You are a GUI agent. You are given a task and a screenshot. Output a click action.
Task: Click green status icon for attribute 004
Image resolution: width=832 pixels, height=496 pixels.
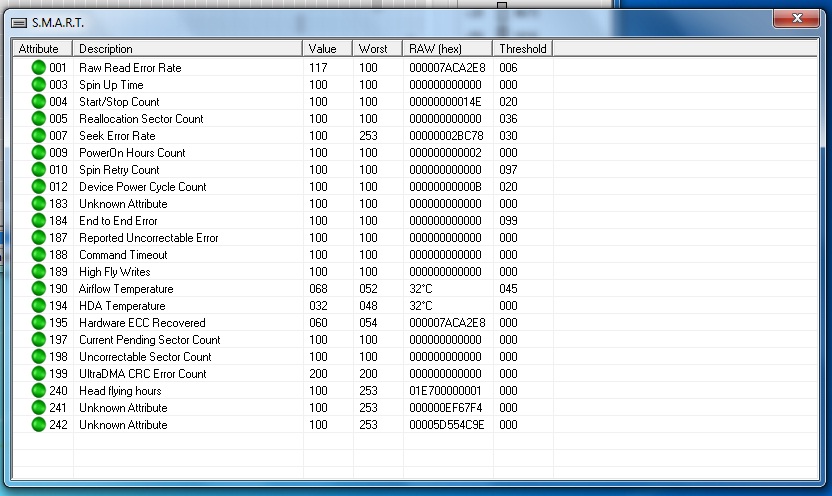coord(39,101)
